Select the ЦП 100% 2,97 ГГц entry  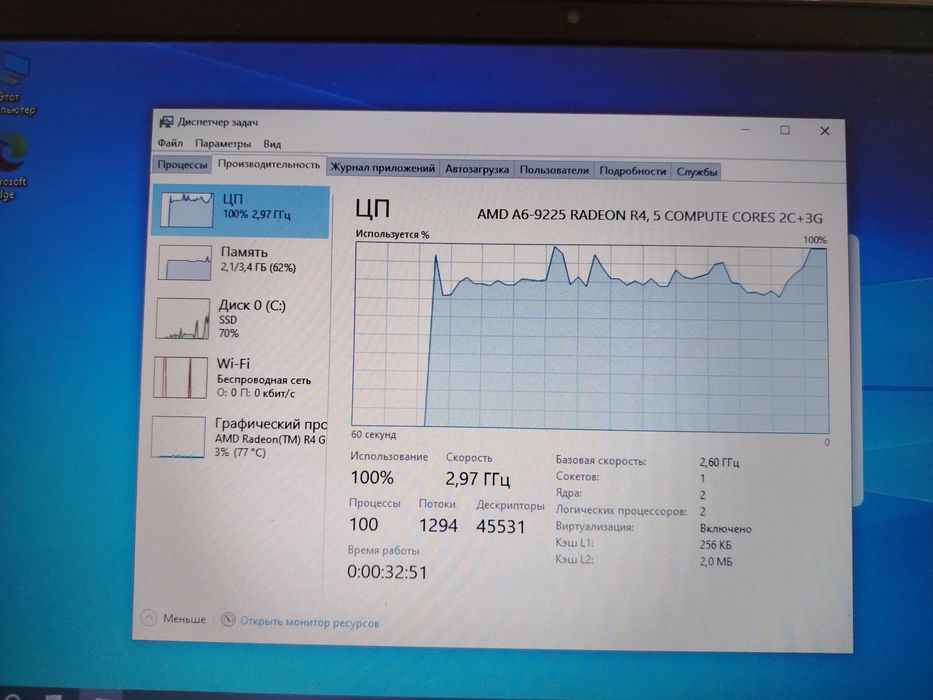pyautogui.click(x=241, y=210)
